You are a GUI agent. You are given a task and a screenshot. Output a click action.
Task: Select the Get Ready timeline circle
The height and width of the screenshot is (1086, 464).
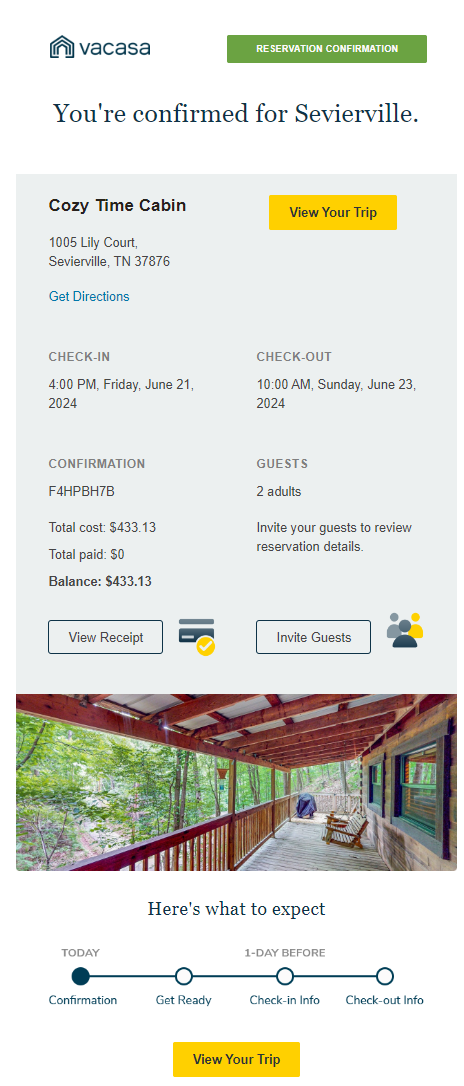[x=183, y=977]
